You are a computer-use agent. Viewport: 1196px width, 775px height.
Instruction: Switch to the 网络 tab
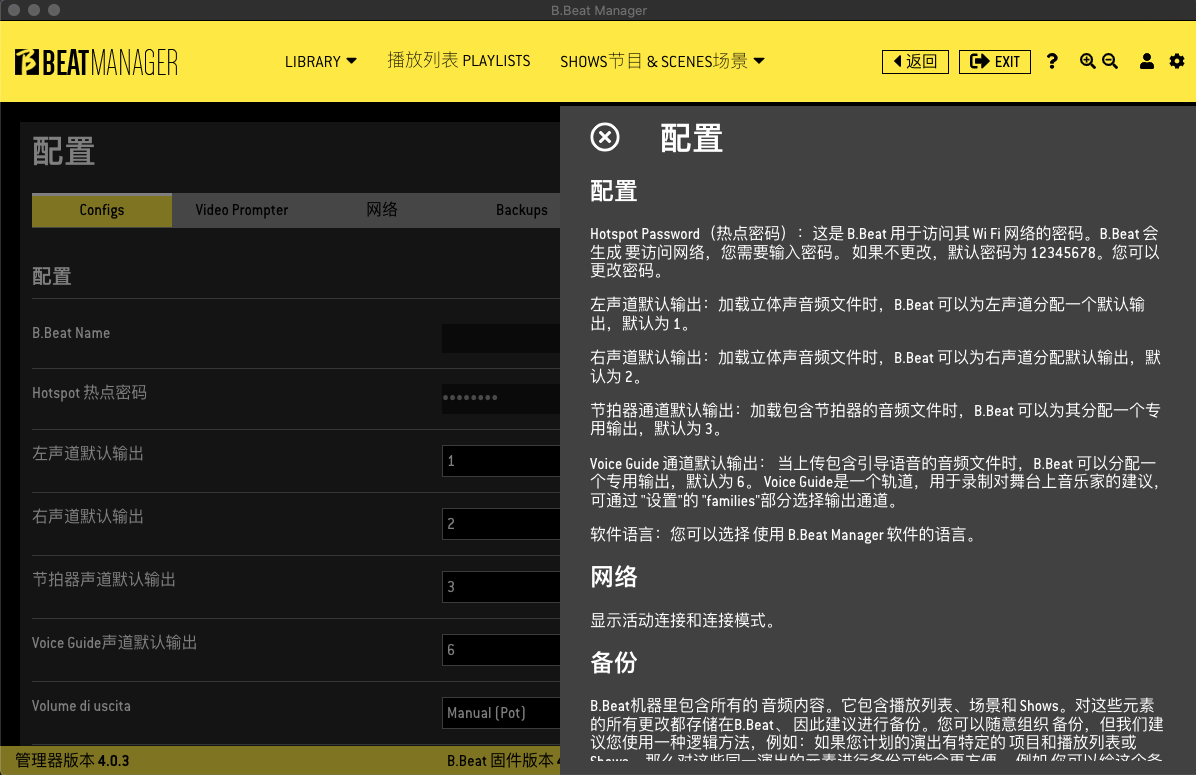[x=381, y=210]
